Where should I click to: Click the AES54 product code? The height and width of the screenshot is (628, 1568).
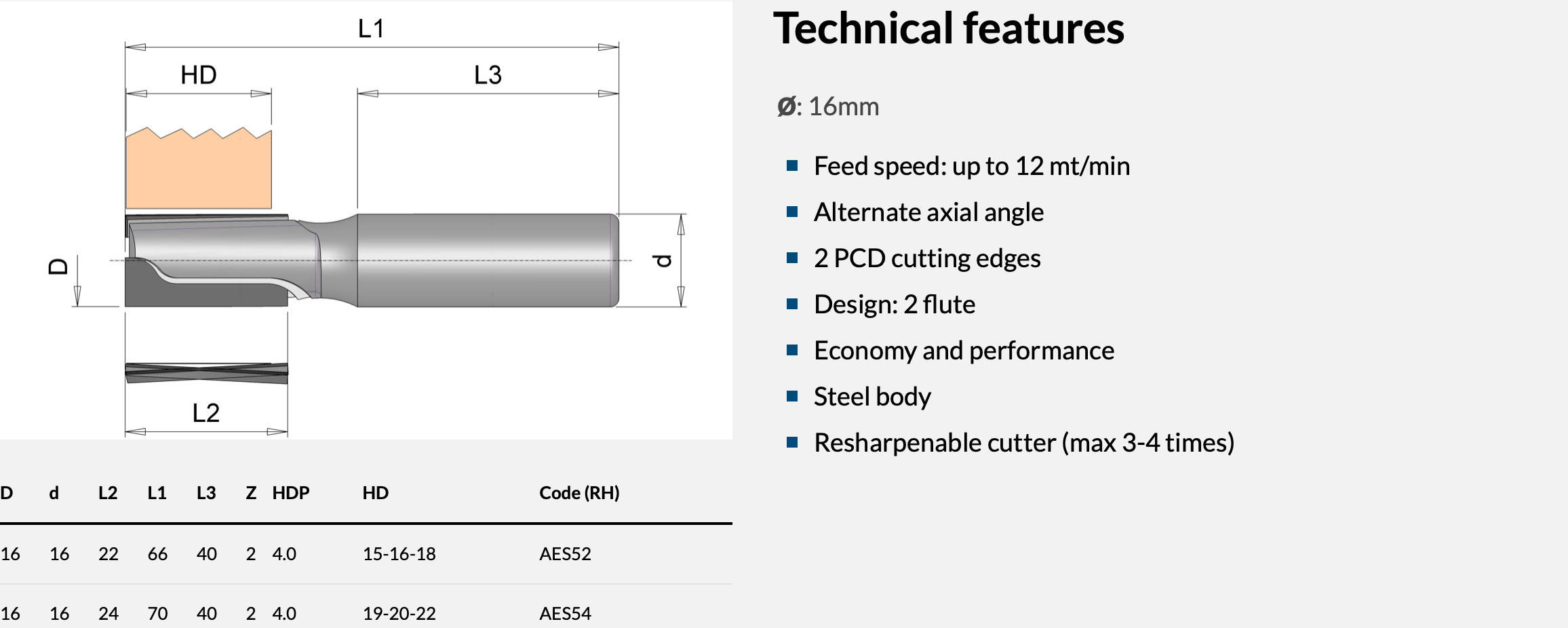click(x=565, y=614)
